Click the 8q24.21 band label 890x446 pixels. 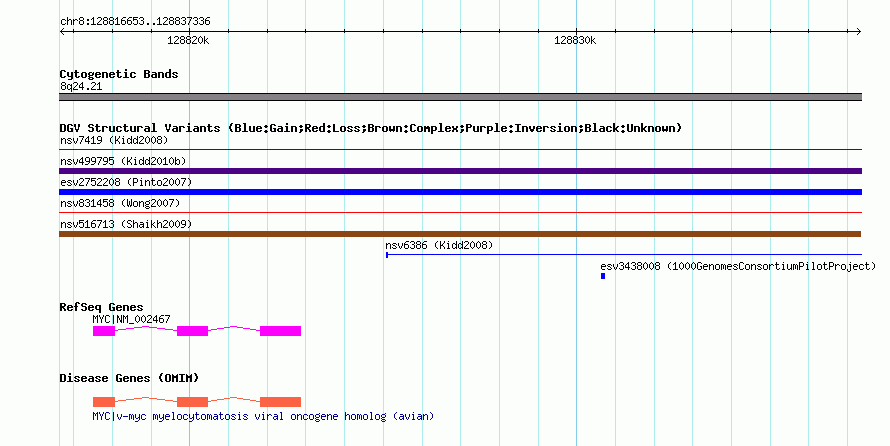81,86
